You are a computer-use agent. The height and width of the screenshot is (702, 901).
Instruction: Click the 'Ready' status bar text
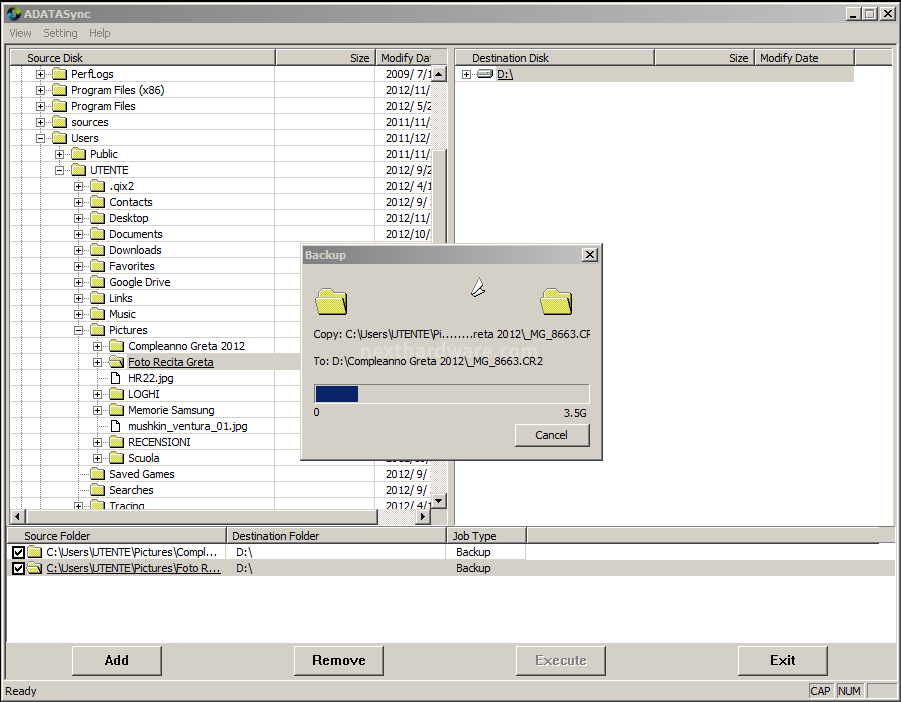pos(21,691)
